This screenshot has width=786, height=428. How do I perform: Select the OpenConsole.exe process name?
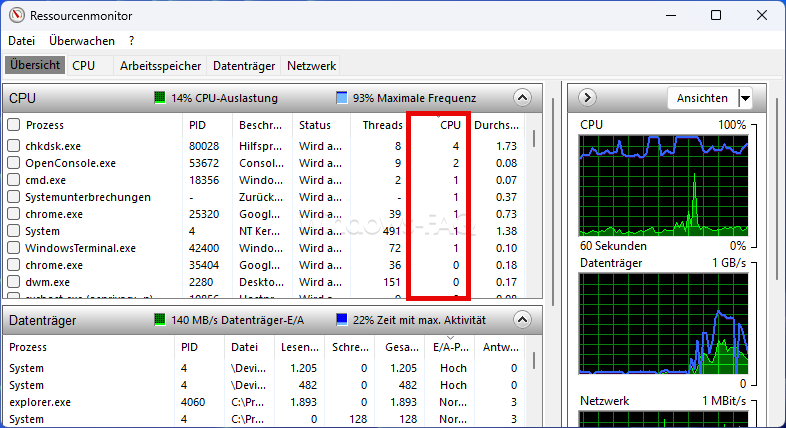[x=70, y=163]
